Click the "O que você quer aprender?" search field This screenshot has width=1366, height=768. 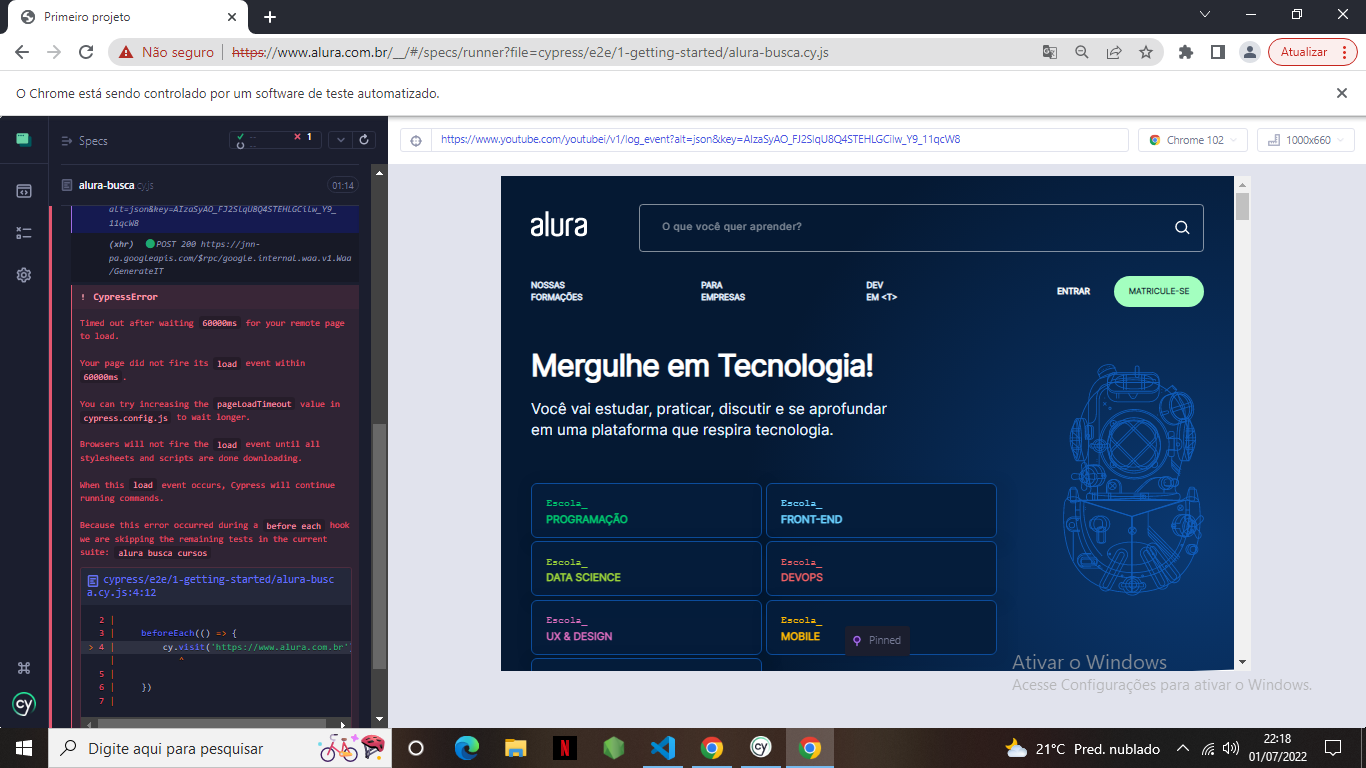click(921, 227)
